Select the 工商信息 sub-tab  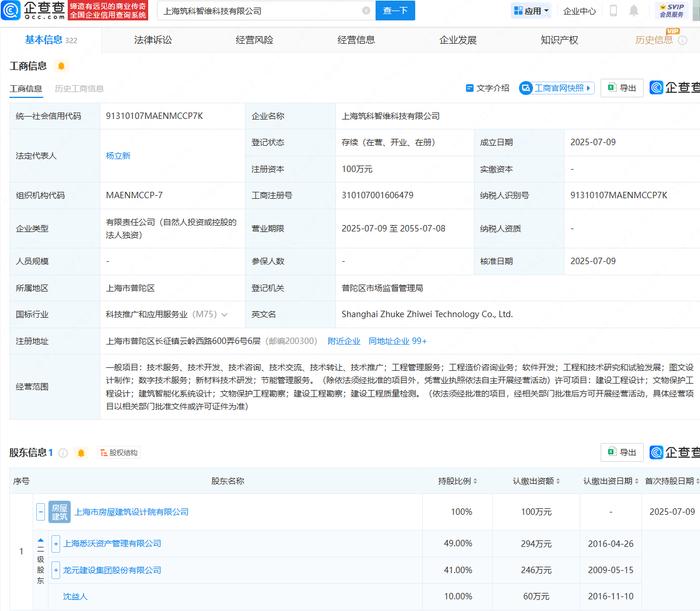[x=26, y=88]
